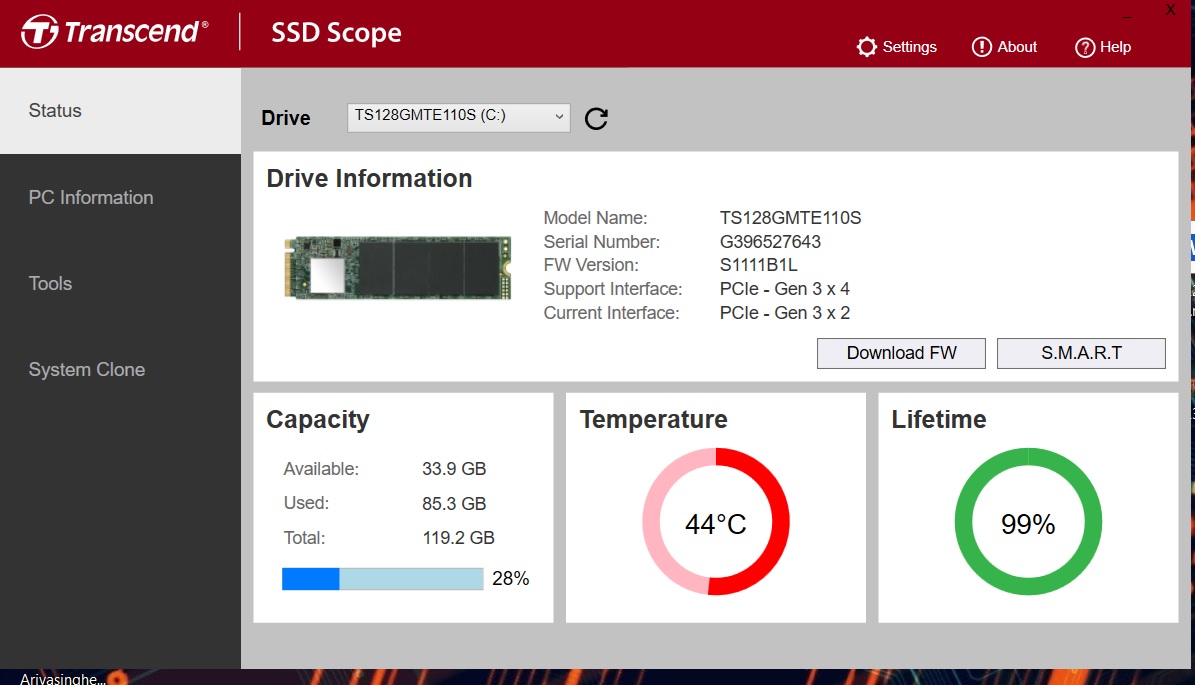Click the 28% capacity percentage
The height and width of the screenshot is (685, 1195).
pos(511,578)
